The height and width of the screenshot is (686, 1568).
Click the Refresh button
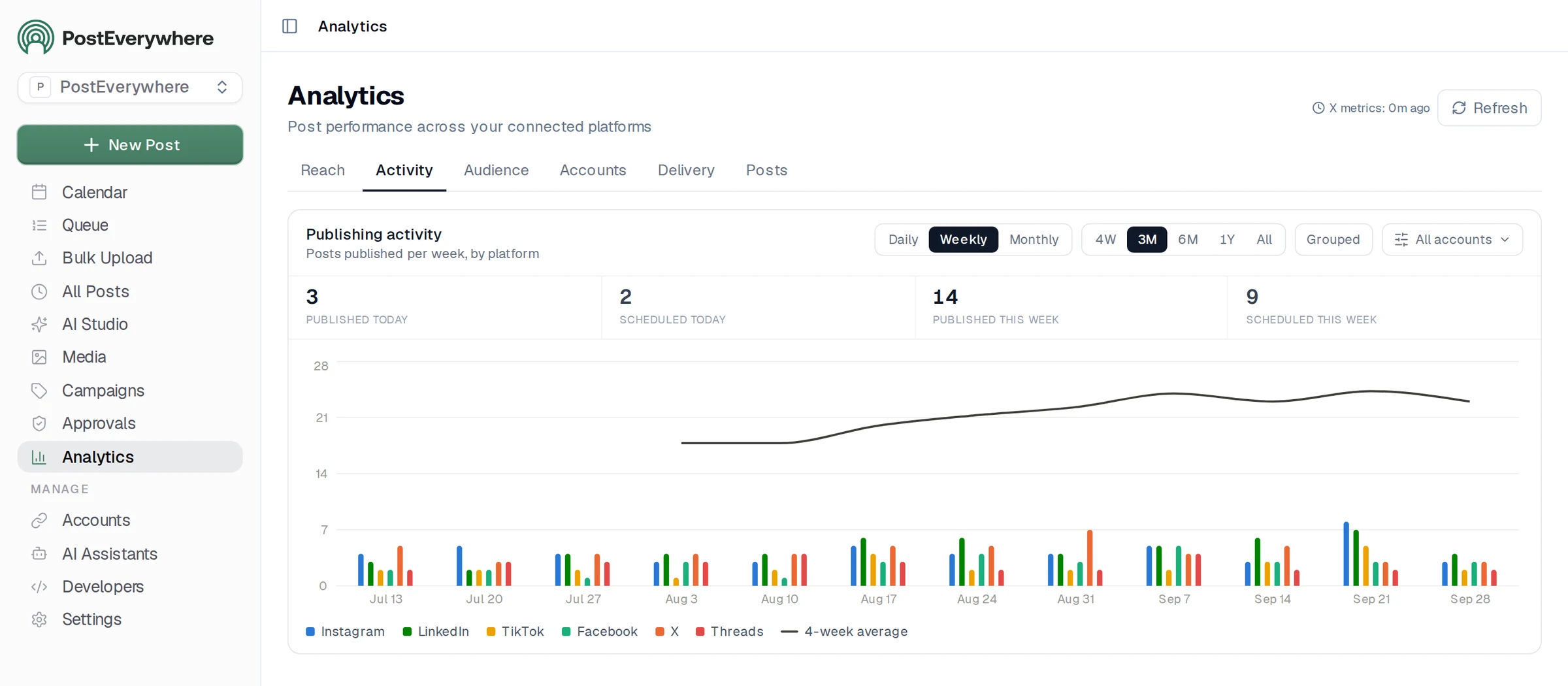(1489, 108)
